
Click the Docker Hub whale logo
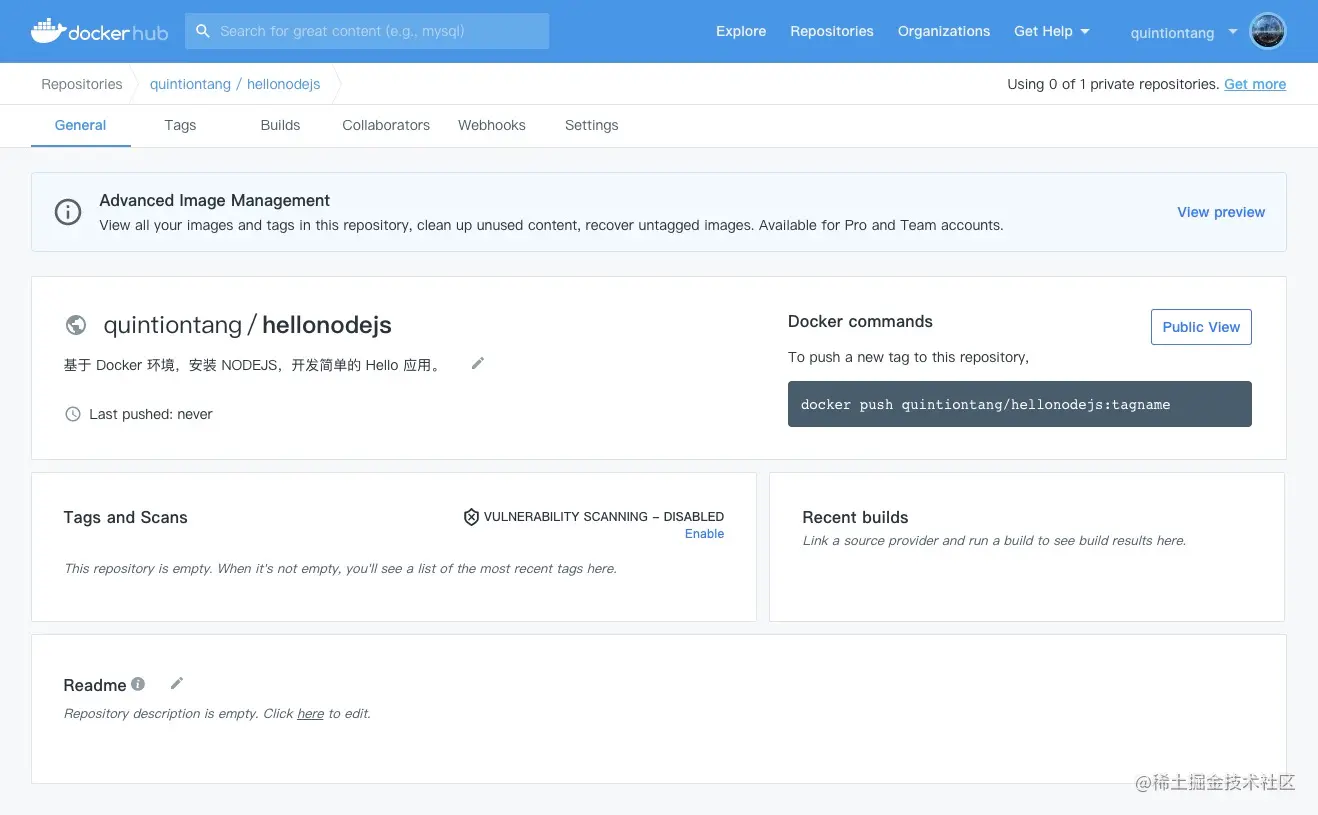click(x=99, y=31)
